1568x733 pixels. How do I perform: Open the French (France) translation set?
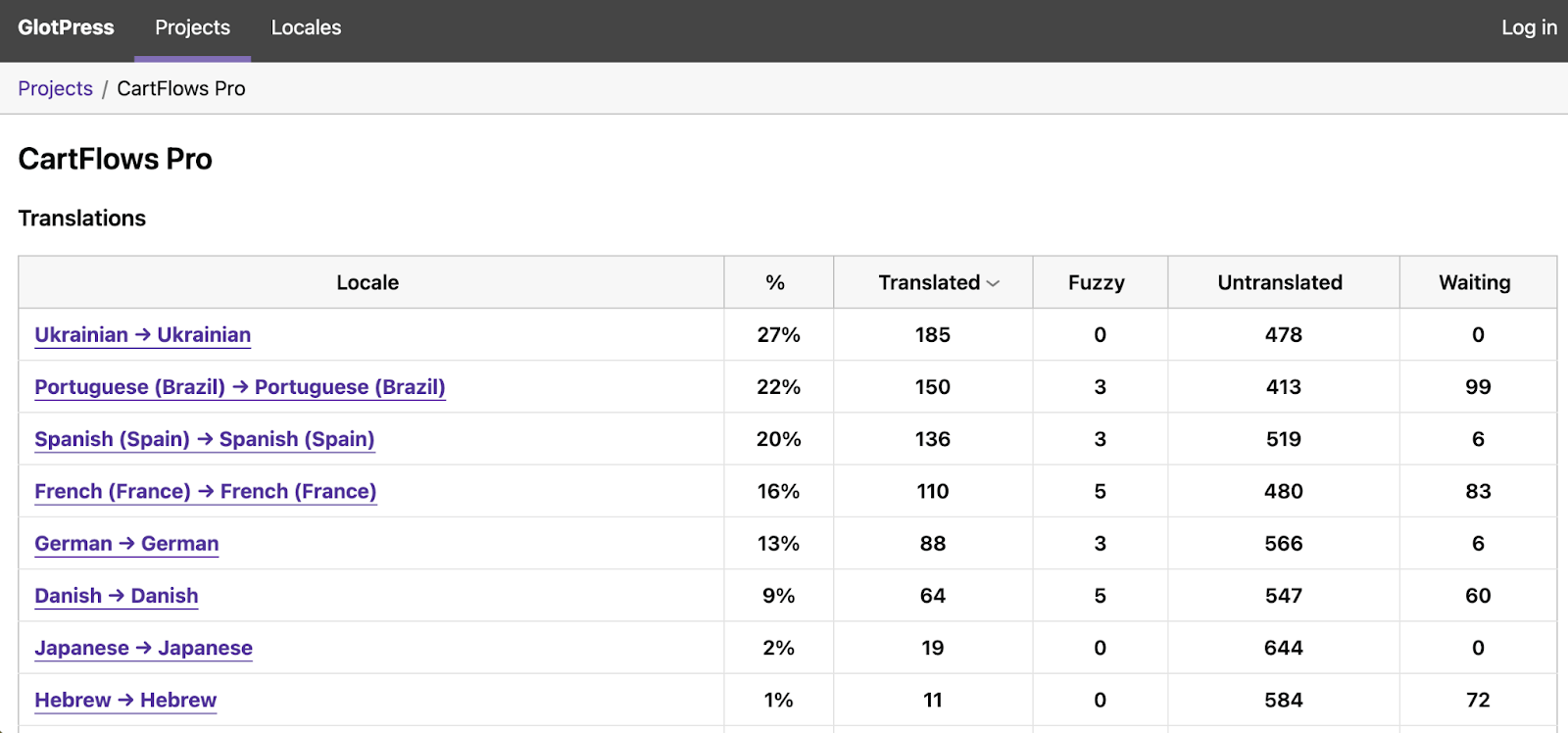click(205, 491)
